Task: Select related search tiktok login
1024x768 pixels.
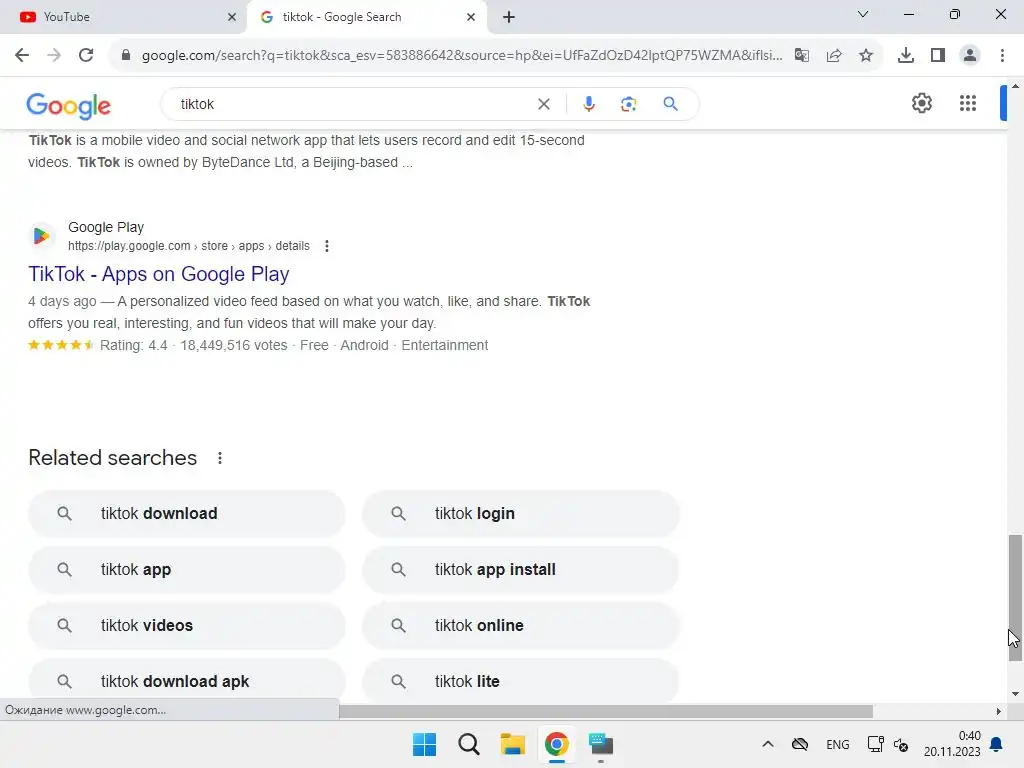Action: pyautogui.click(x=521, y=514)
